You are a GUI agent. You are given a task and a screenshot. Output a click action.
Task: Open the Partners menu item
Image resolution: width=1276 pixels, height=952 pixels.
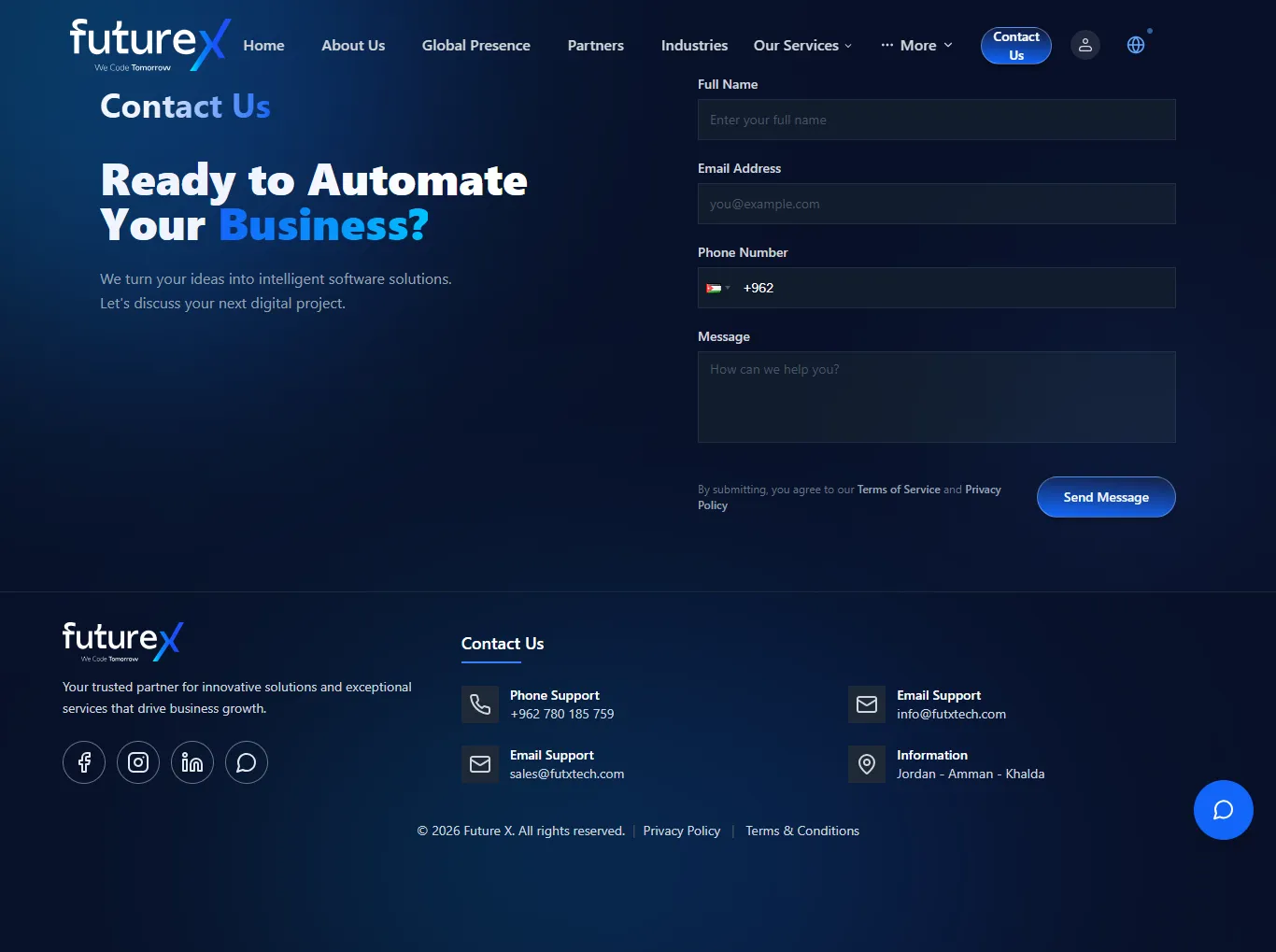[596, 45]
